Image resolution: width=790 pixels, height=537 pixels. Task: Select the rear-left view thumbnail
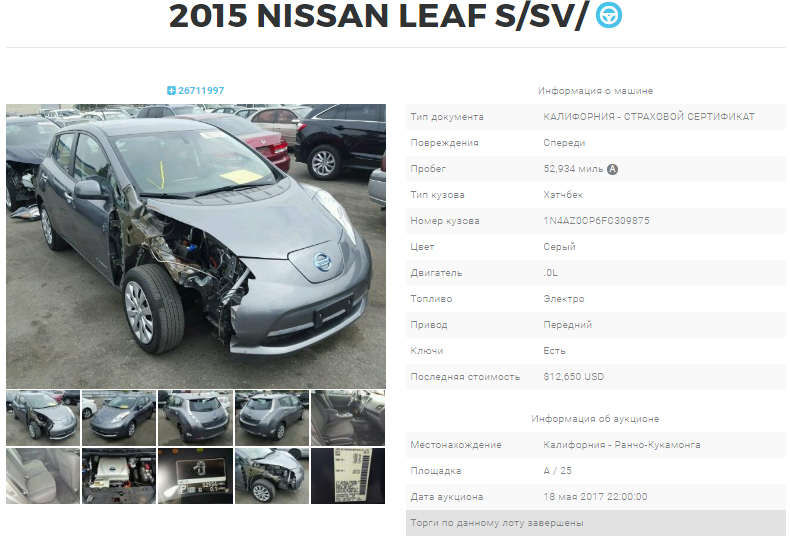tap(195, 418)
